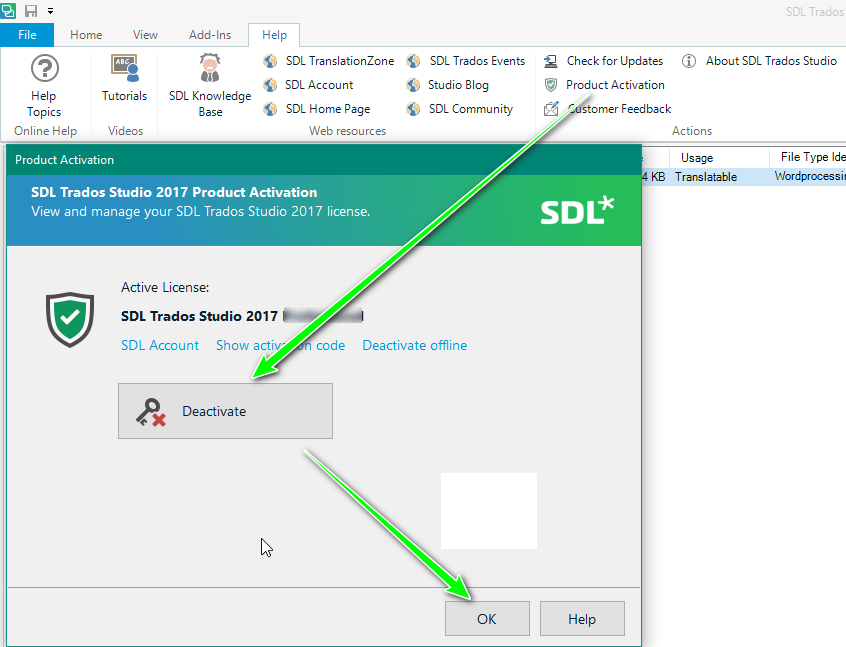
Task: Select the Help ribbon tab
Action: 274,35
